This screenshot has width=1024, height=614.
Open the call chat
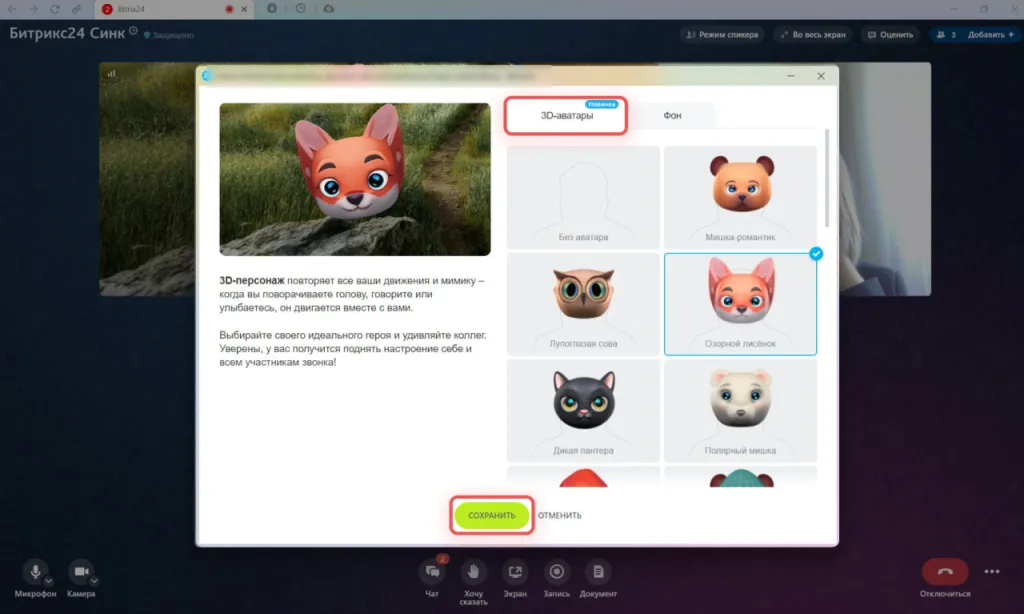click(432, 572)
